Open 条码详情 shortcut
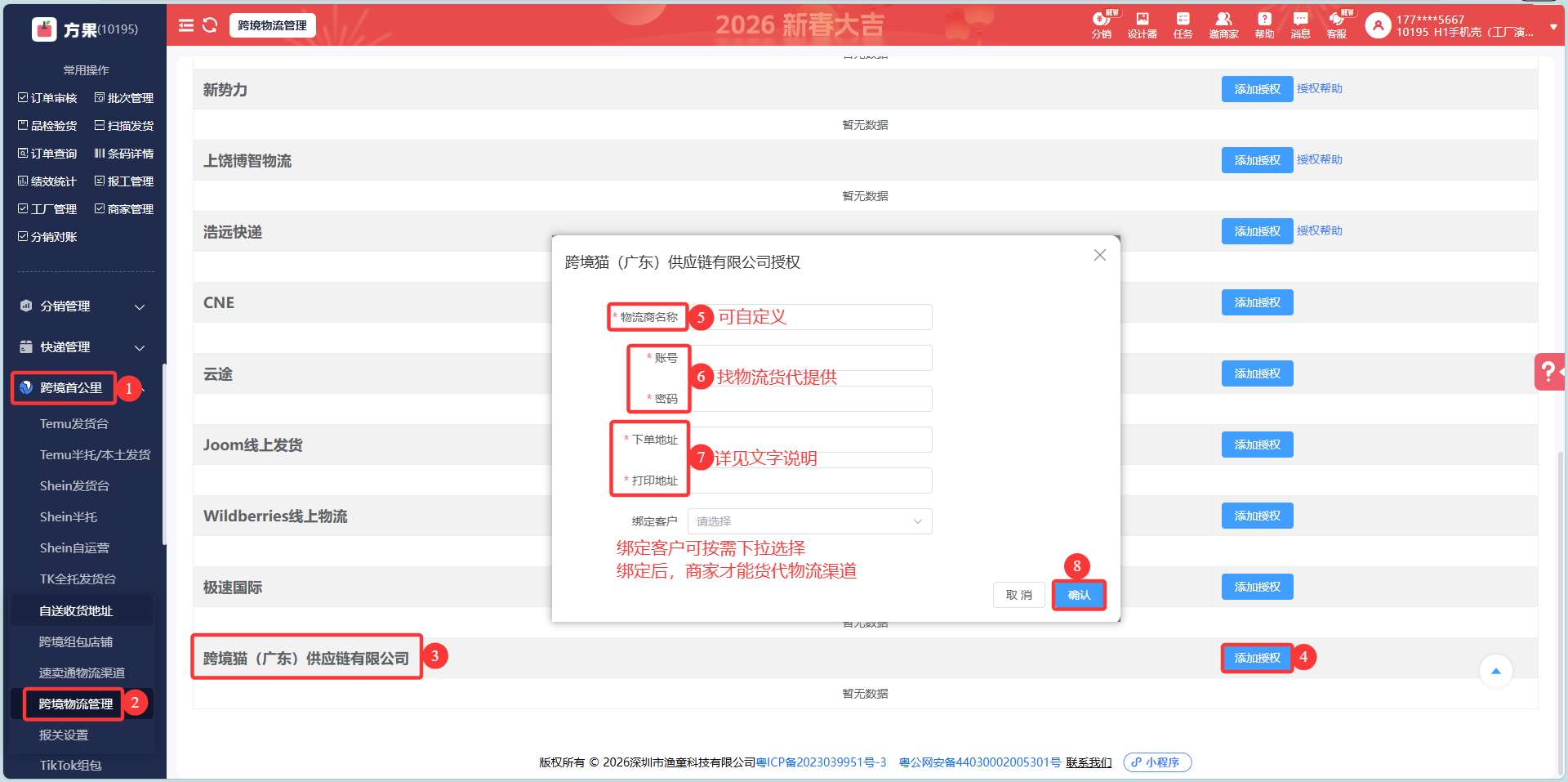Screen dimensions: 1568x782 (124, 154)
